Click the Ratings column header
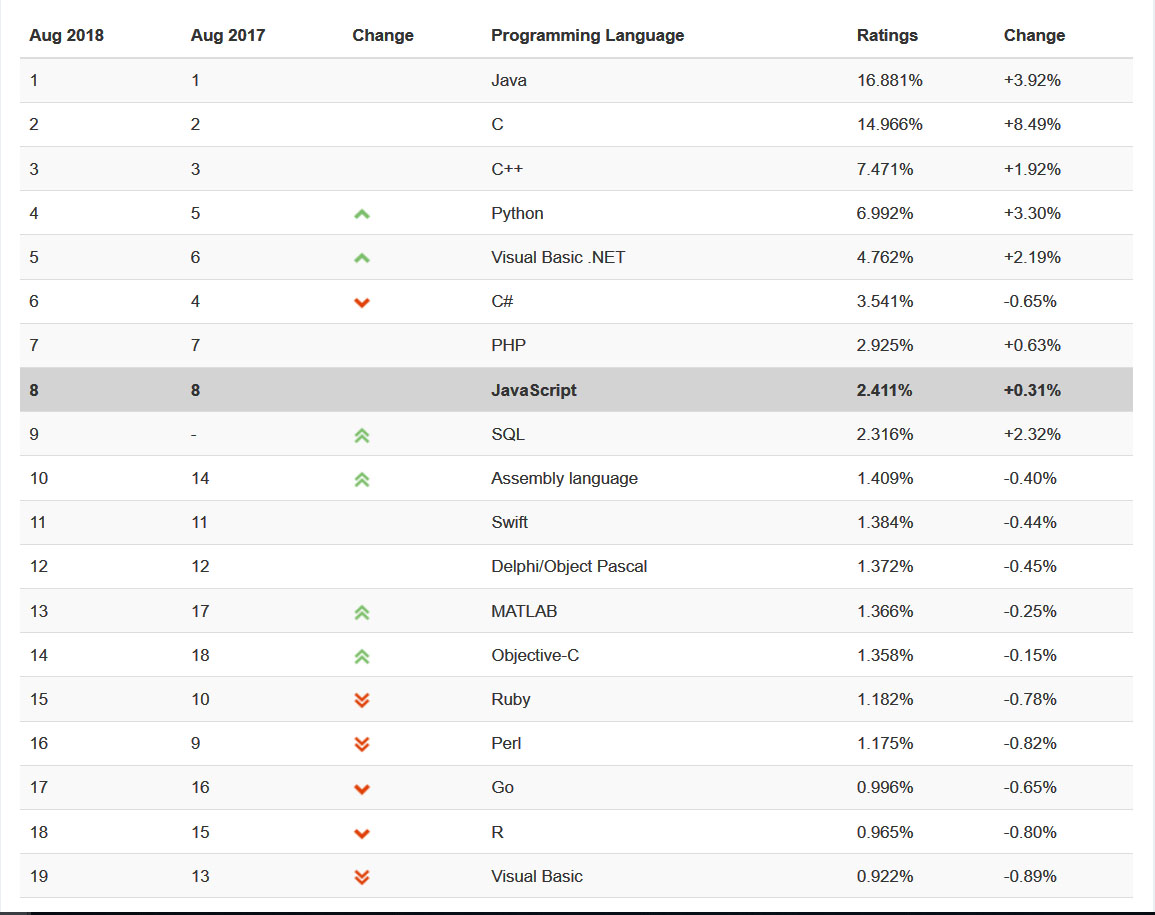 click(x=887, y=35)
